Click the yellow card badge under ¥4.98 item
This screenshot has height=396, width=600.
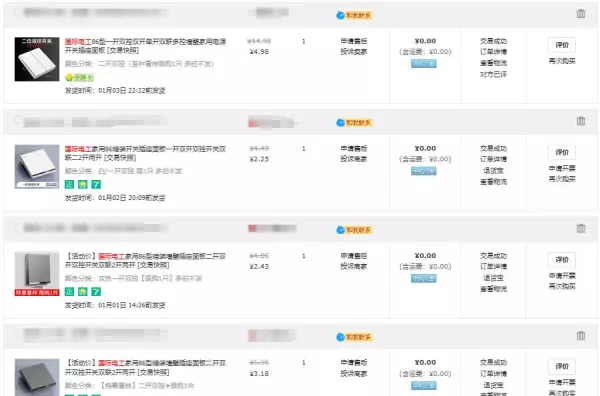[x=79, y=78]
